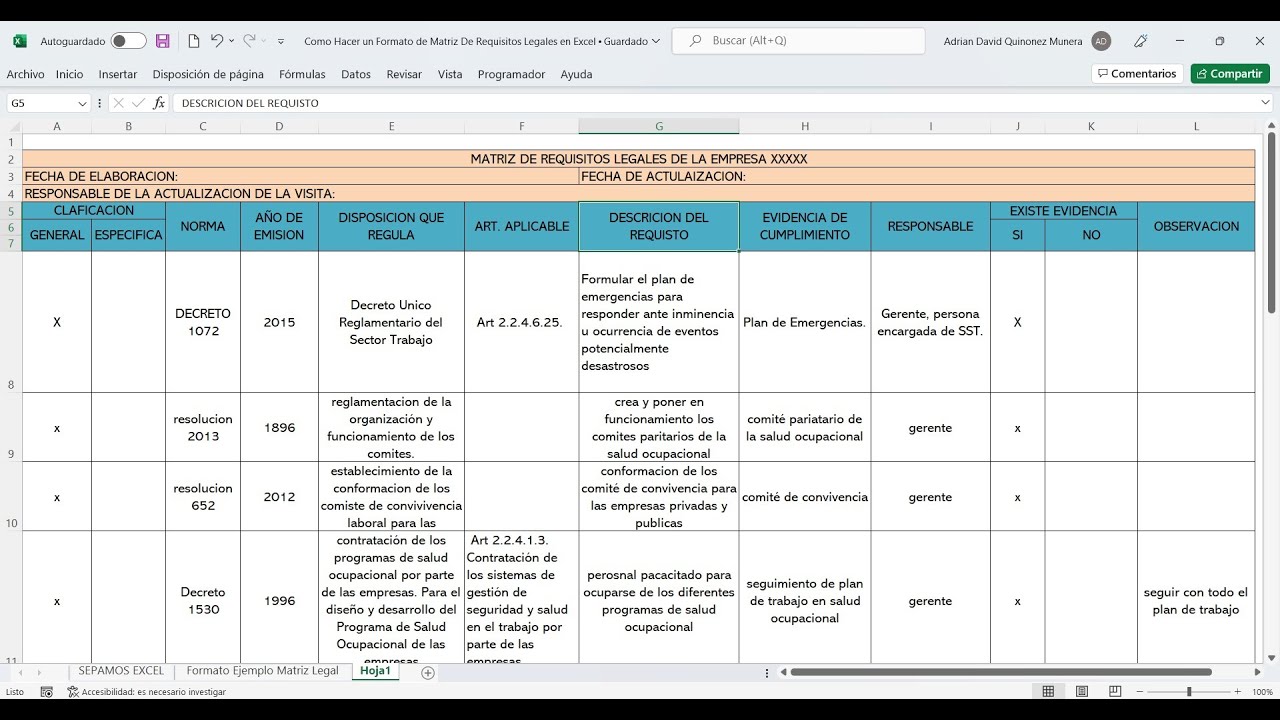Select the Hoja1 sheet tab
This screenshot has height=720, width=1280.
[375, 671]
